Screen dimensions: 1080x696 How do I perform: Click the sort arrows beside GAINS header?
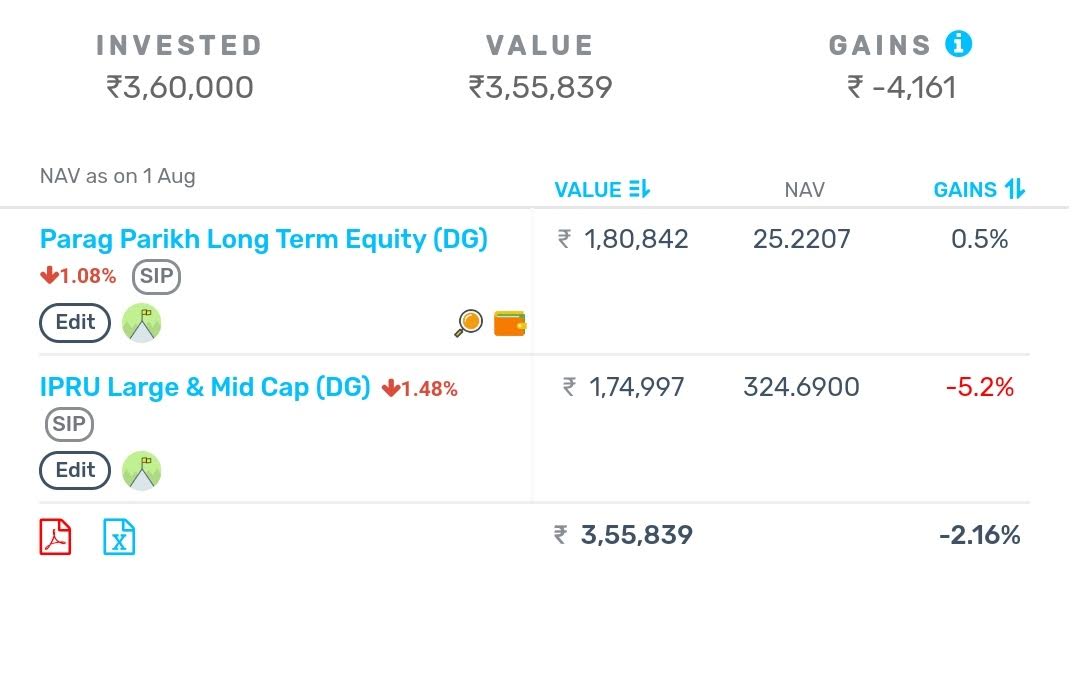[1014, 188]
